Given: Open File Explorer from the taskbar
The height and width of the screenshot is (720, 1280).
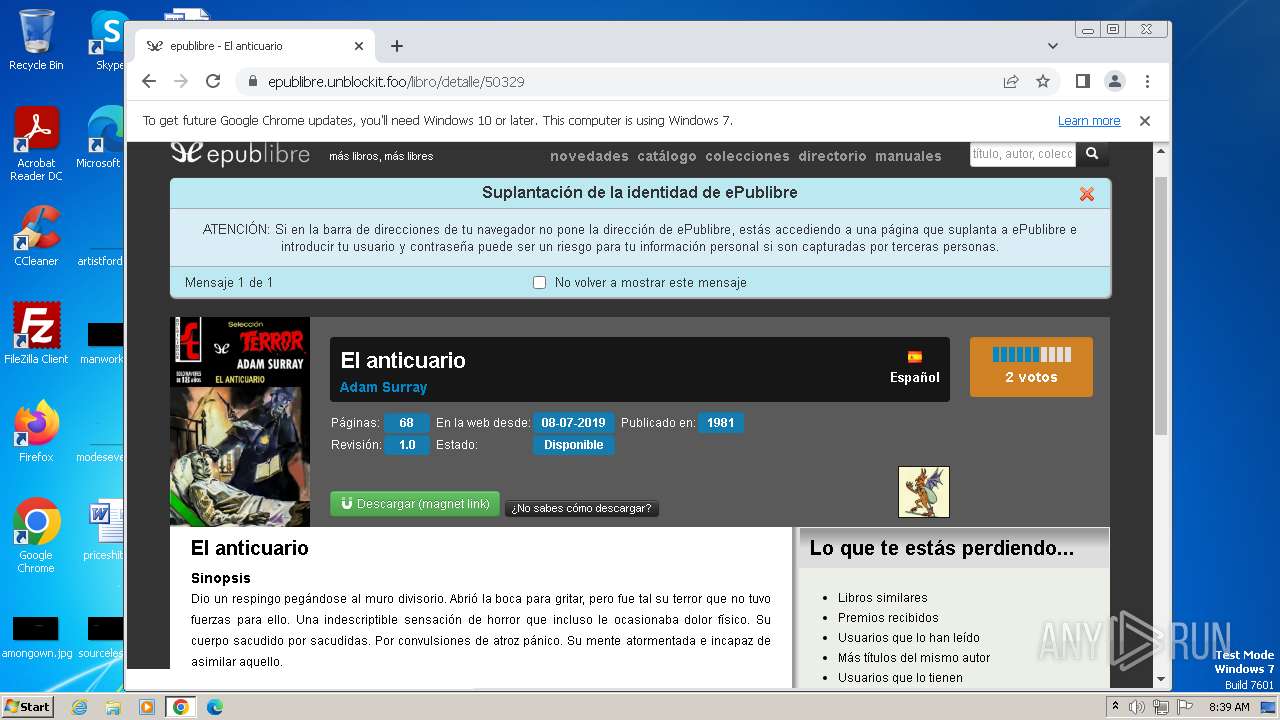Looking at the screenshot, I should point(113,707).
